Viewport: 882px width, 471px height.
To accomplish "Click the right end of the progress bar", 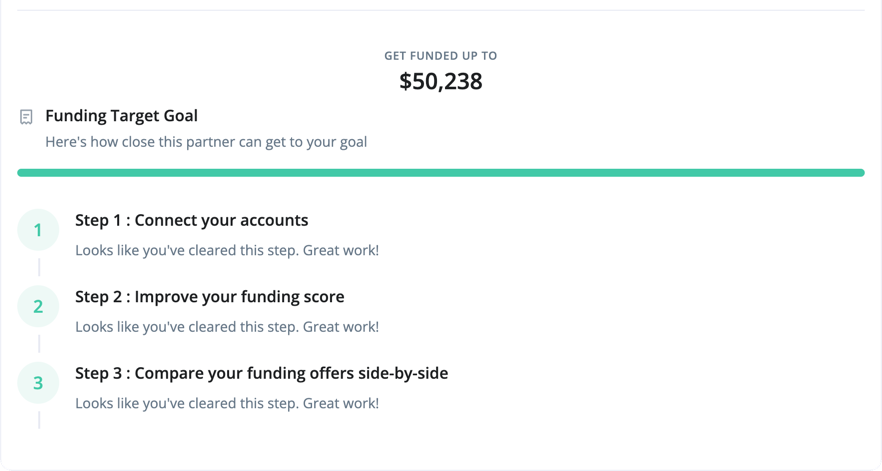I will coord(860,173).
